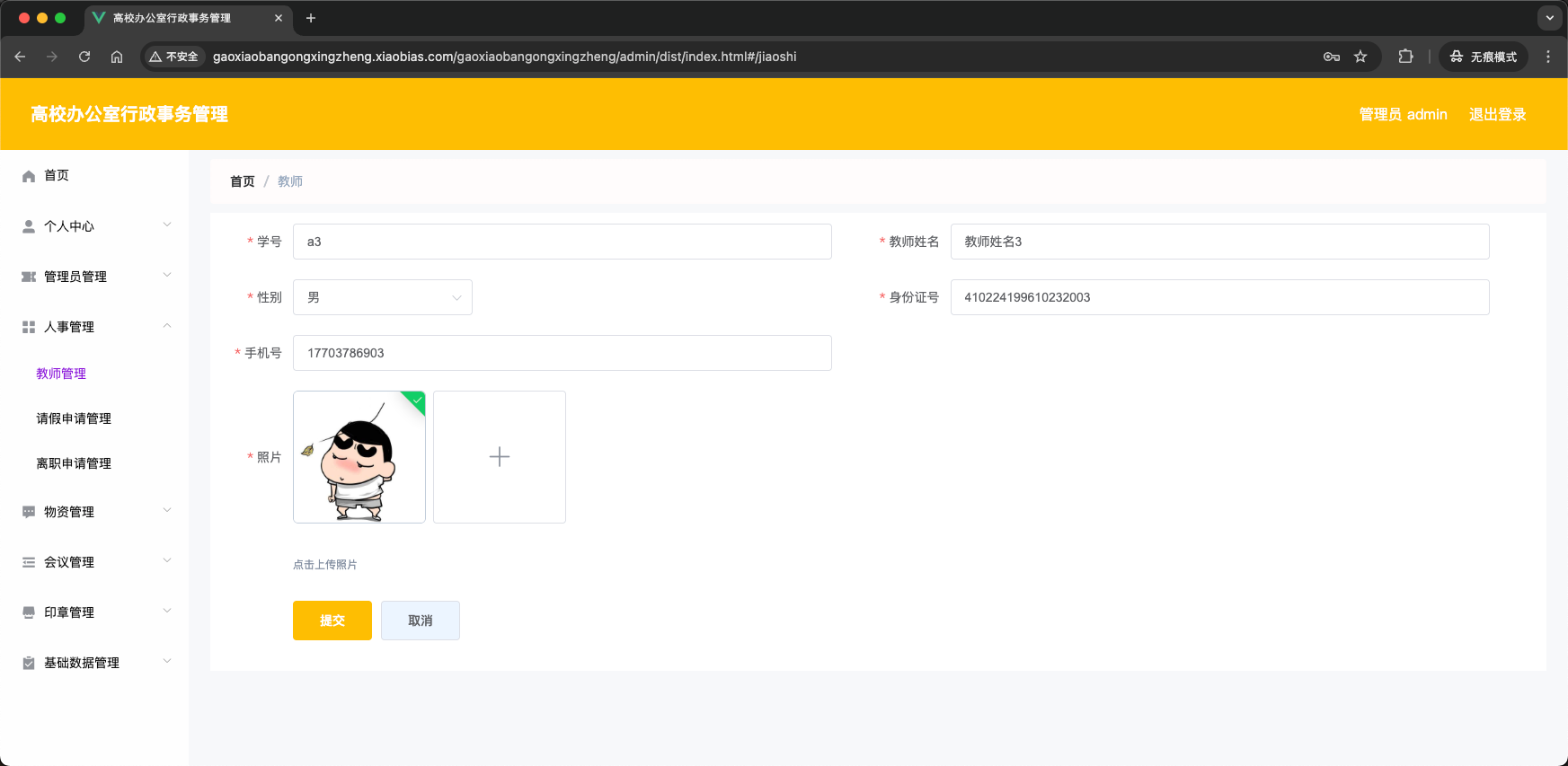This screenshot has height=766, width=1568.
Task: Select 离职申请管理 submenu item
Action: coord(74,463)
